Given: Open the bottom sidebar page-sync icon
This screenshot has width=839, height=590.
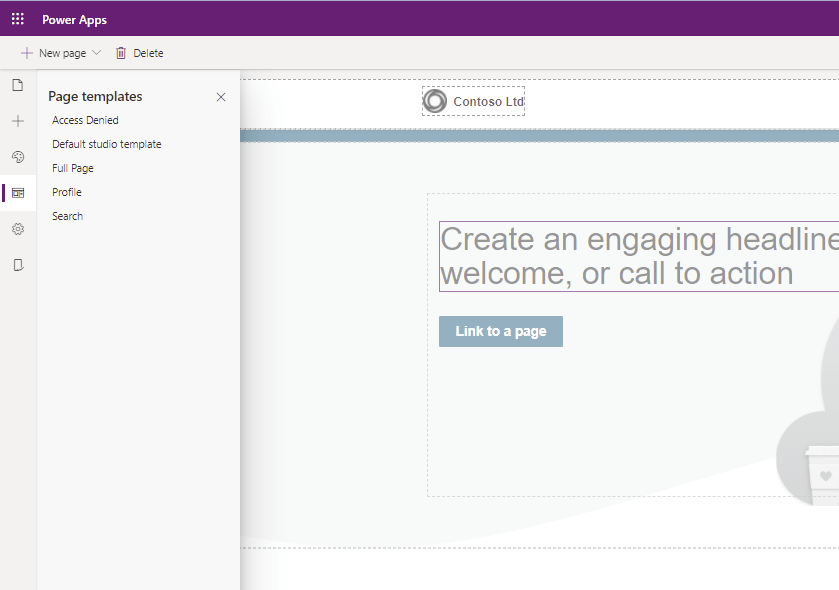Looking at the screenshot, I should pyautogui.click(x=18, y=265).
